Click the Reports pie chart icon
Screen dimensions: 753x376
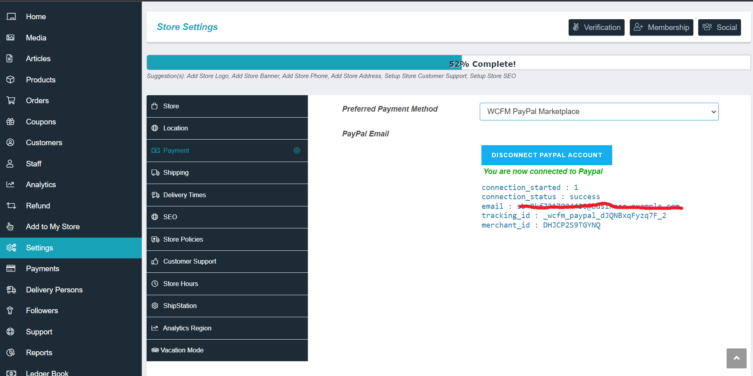(11, 353)
